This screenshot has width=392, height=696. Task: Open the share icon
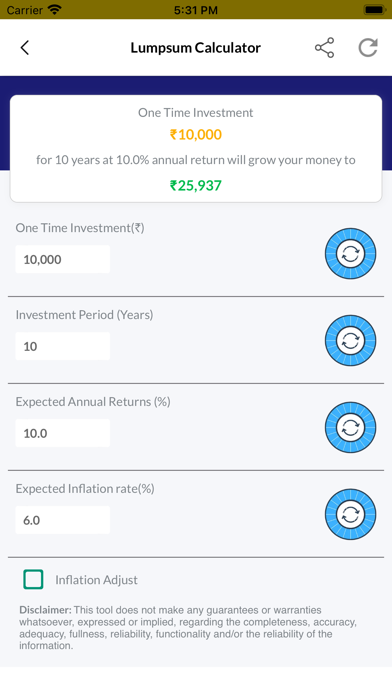pos(325,47)
